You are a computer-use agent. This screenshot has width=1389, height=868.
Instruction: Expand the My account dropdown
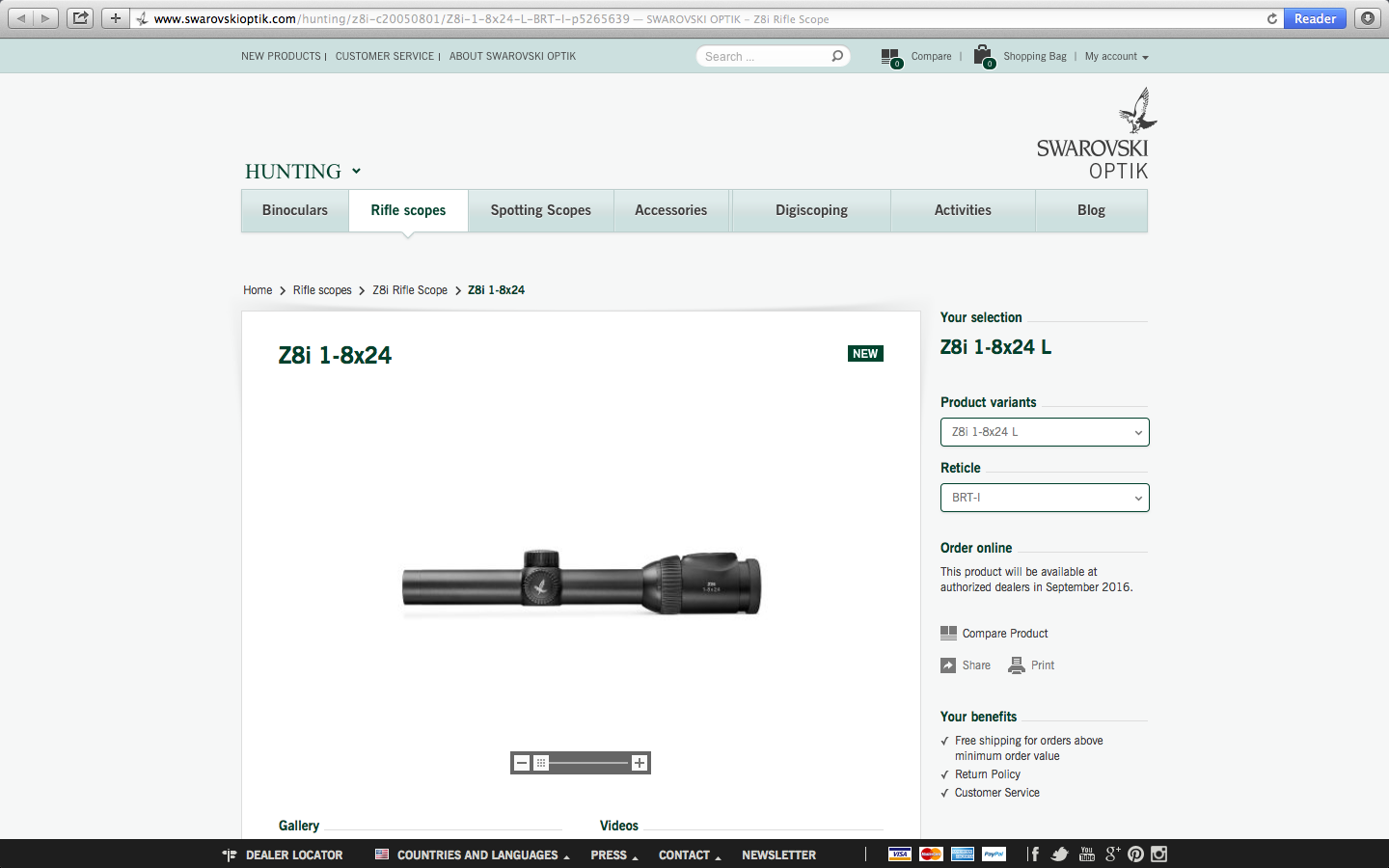pos(1116,57)
